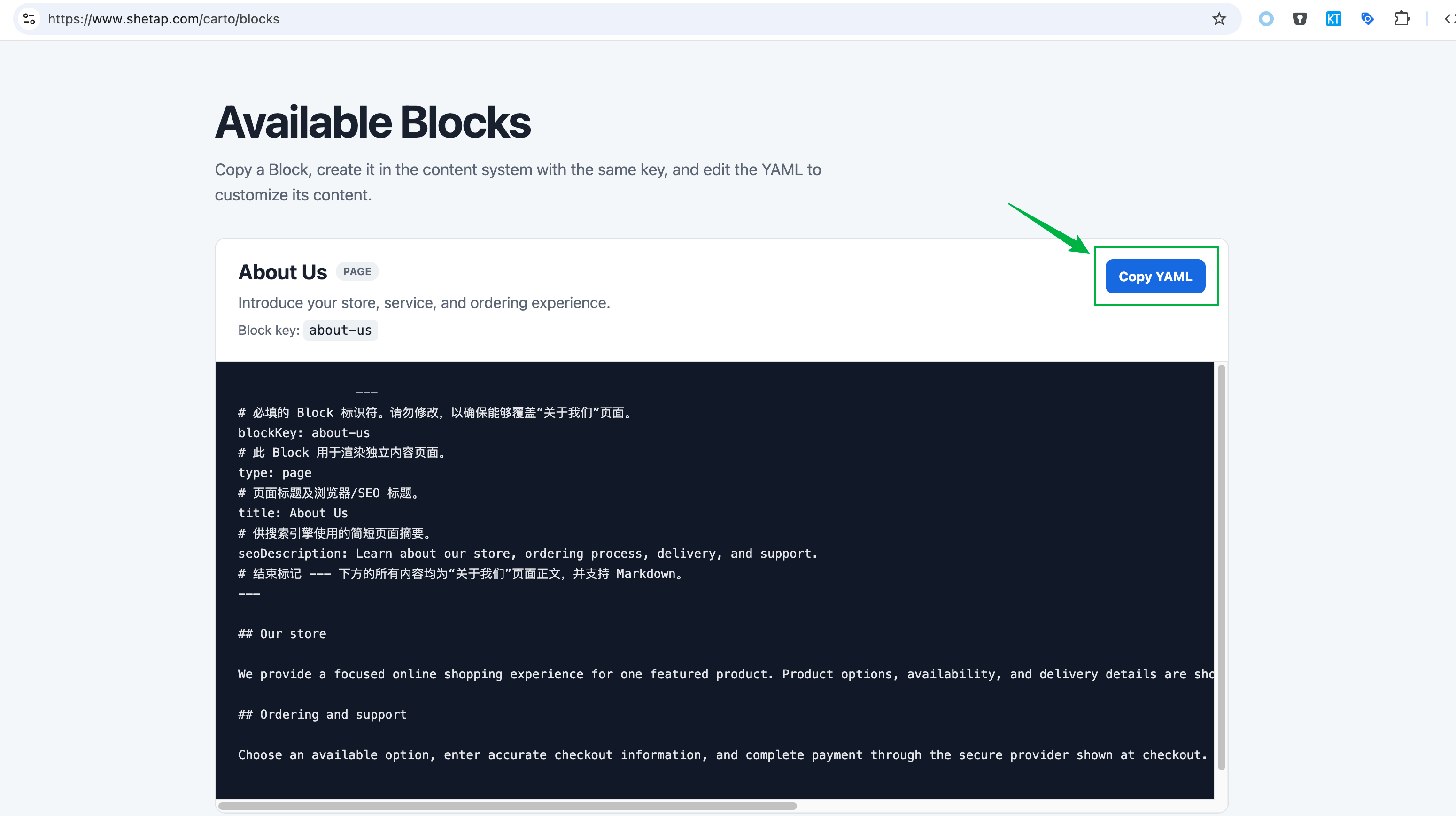Open the blue price tag search extension

1367,19
